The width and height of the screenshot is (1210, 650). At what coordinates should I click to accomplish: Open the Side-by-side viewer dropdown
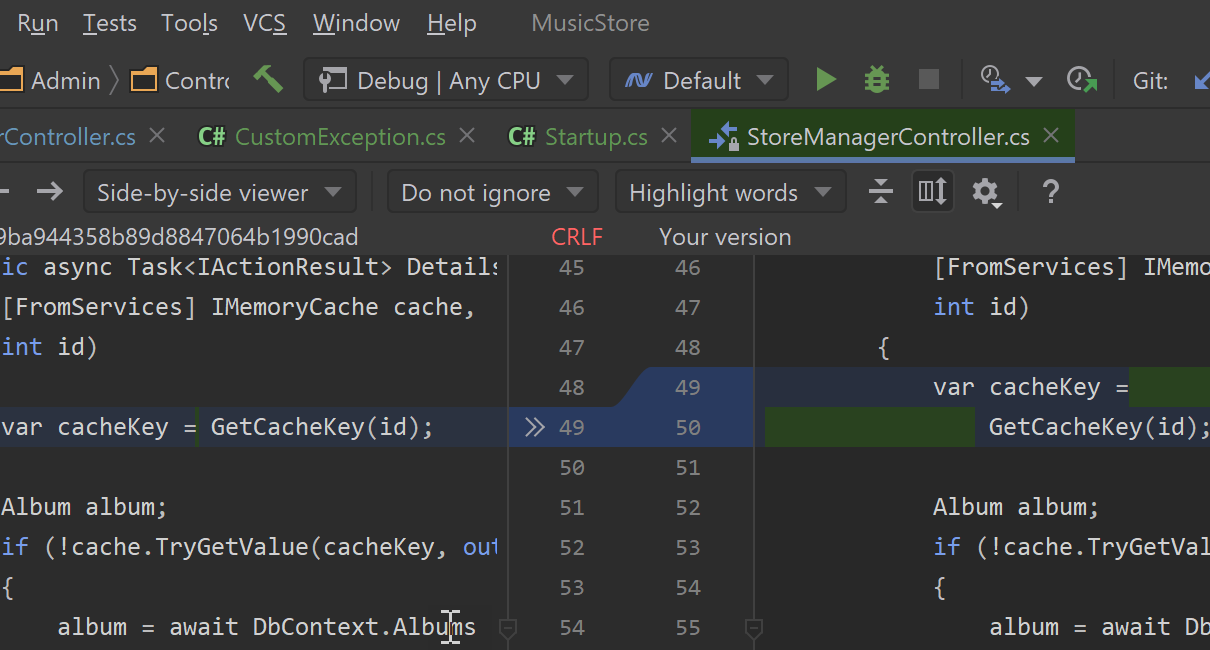(x=219, y=192)
